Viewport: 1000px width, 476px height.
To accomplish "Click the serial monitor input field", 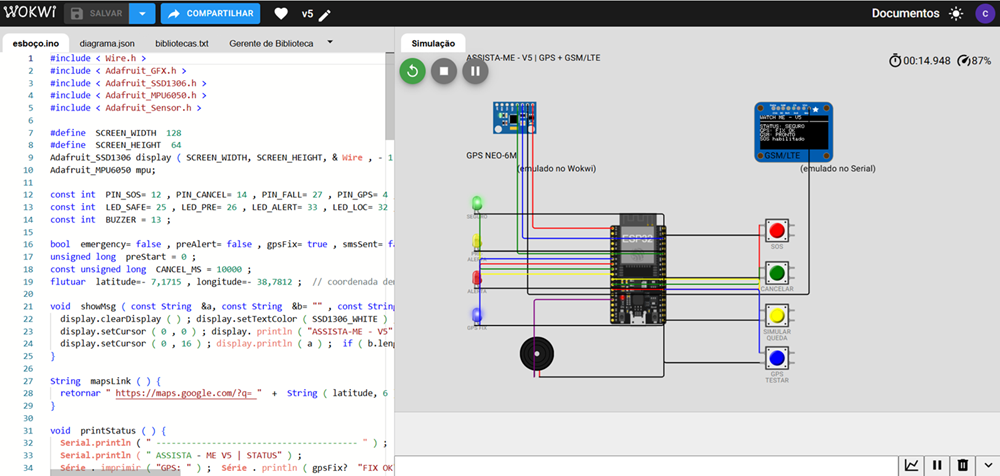I will [x=647, y=466].
